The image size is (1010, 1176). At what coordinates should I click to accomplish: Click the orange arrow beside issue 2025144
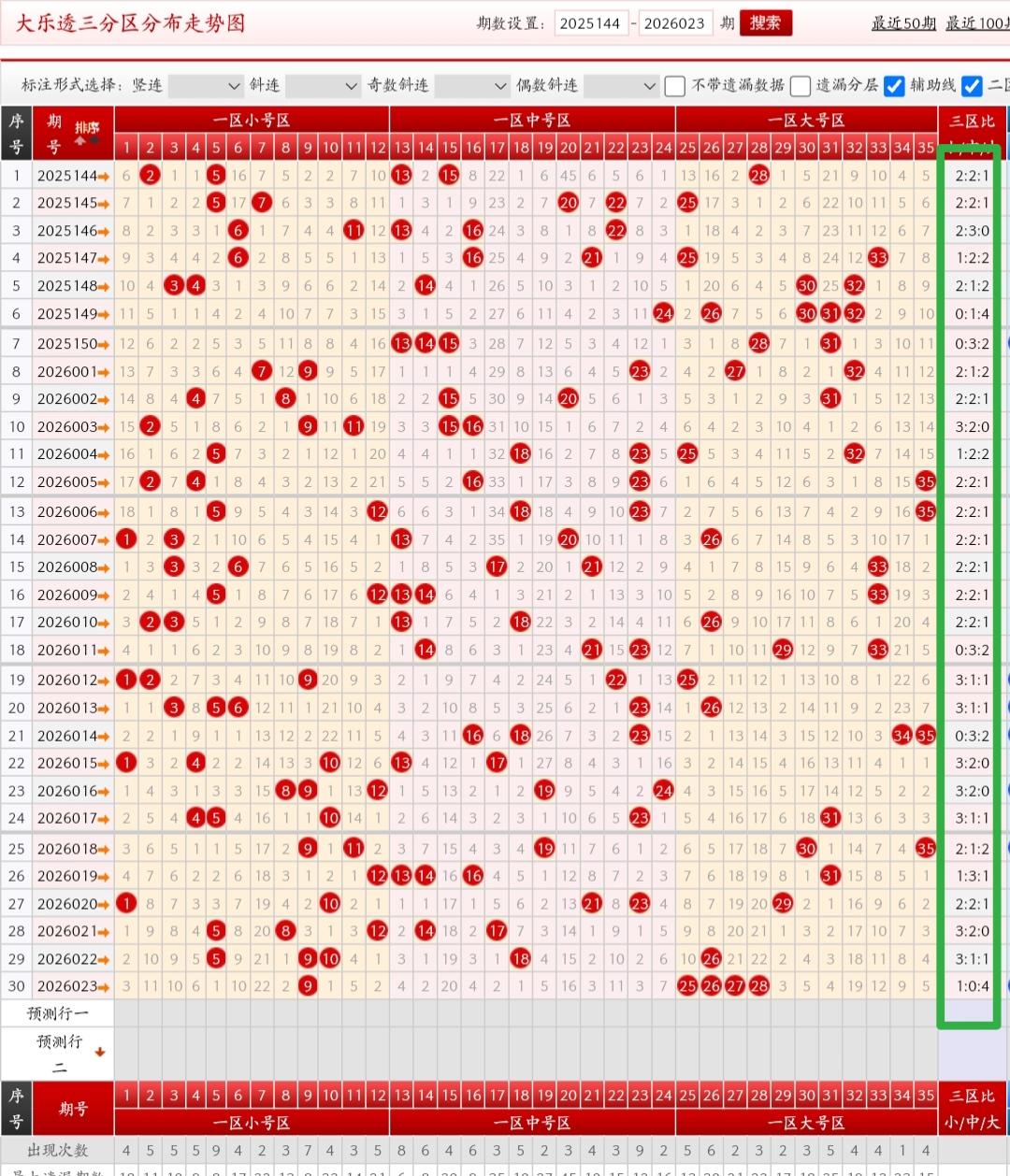click(104, 177)
